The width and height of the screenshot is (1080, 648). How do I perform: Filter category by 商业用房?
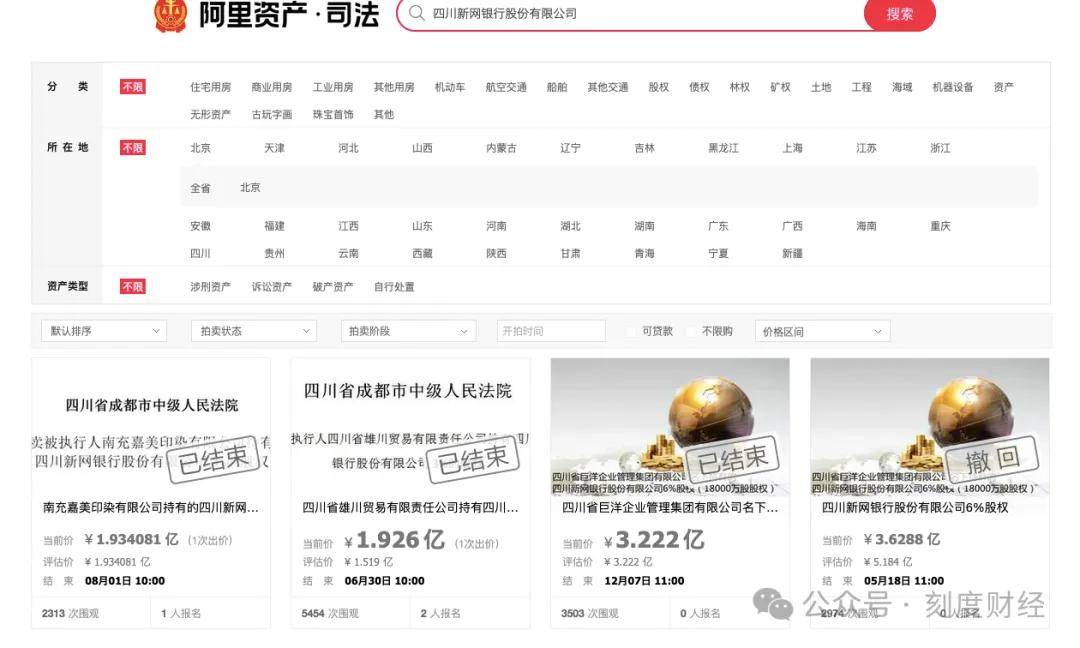(x=272, y=87)
